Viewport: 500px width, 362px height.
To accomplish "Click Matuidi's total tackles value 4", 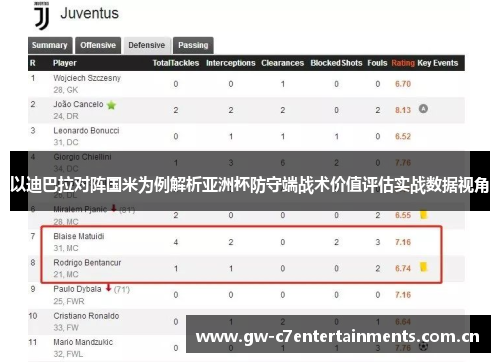I will [x=176, y=242].
